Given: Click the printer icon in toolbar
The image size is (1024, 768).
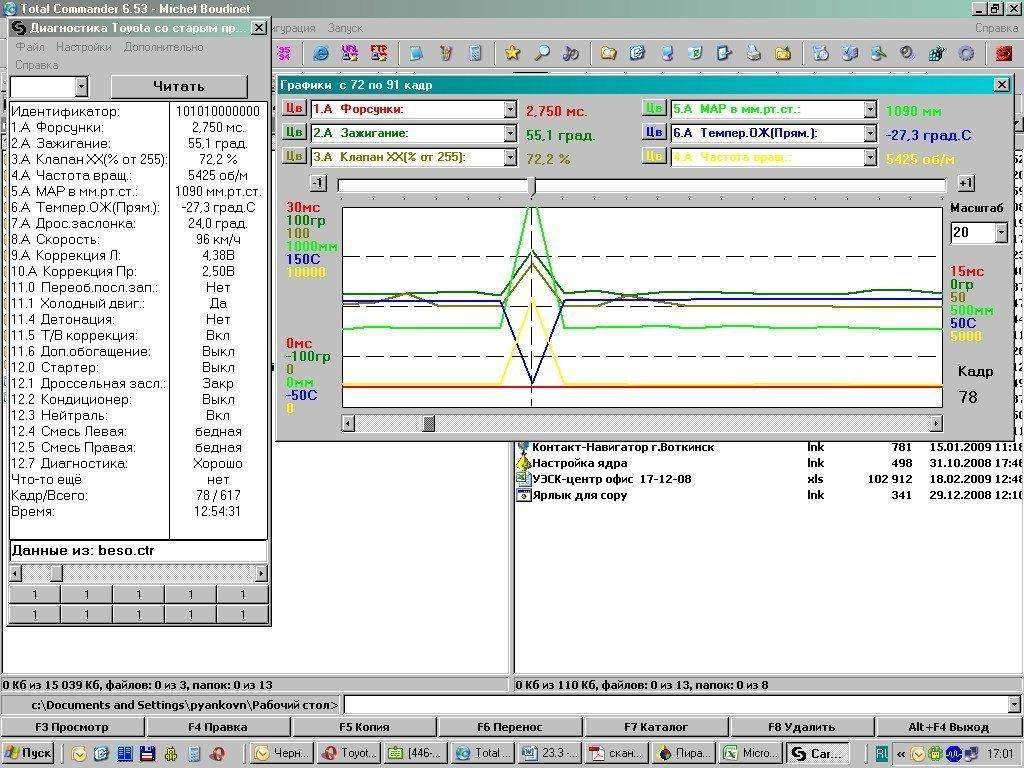Looking at the screenshot, I should click(x=754, y=53).
